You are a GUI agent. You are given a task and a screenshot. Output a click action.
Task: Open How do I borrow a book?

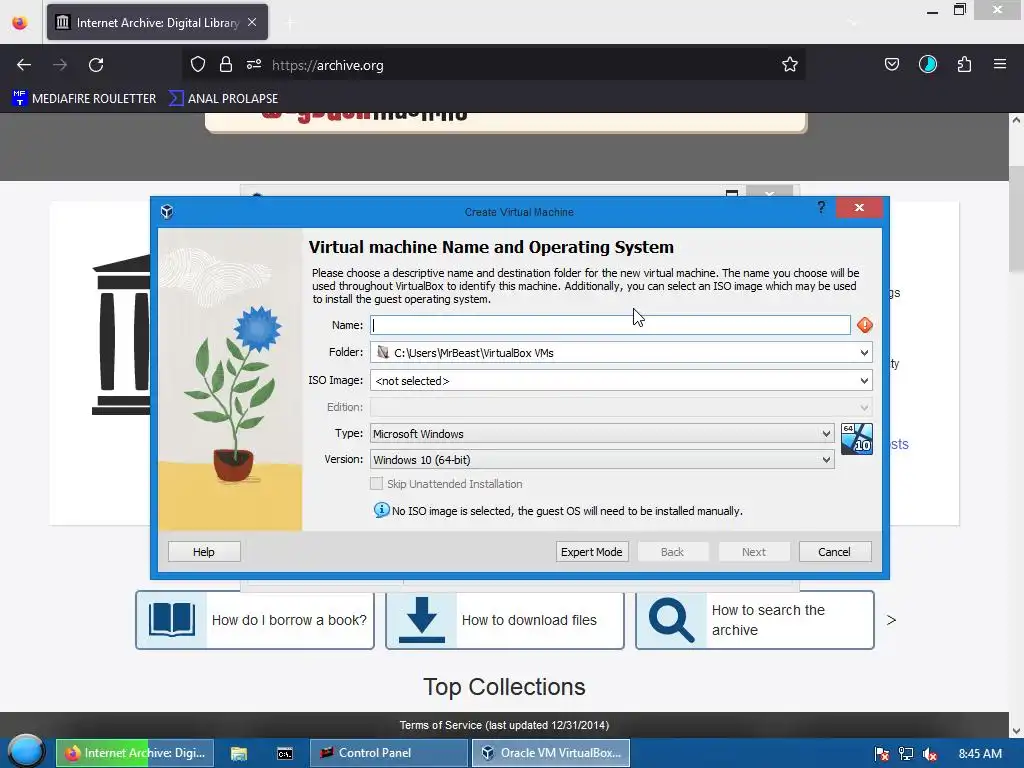289,620
